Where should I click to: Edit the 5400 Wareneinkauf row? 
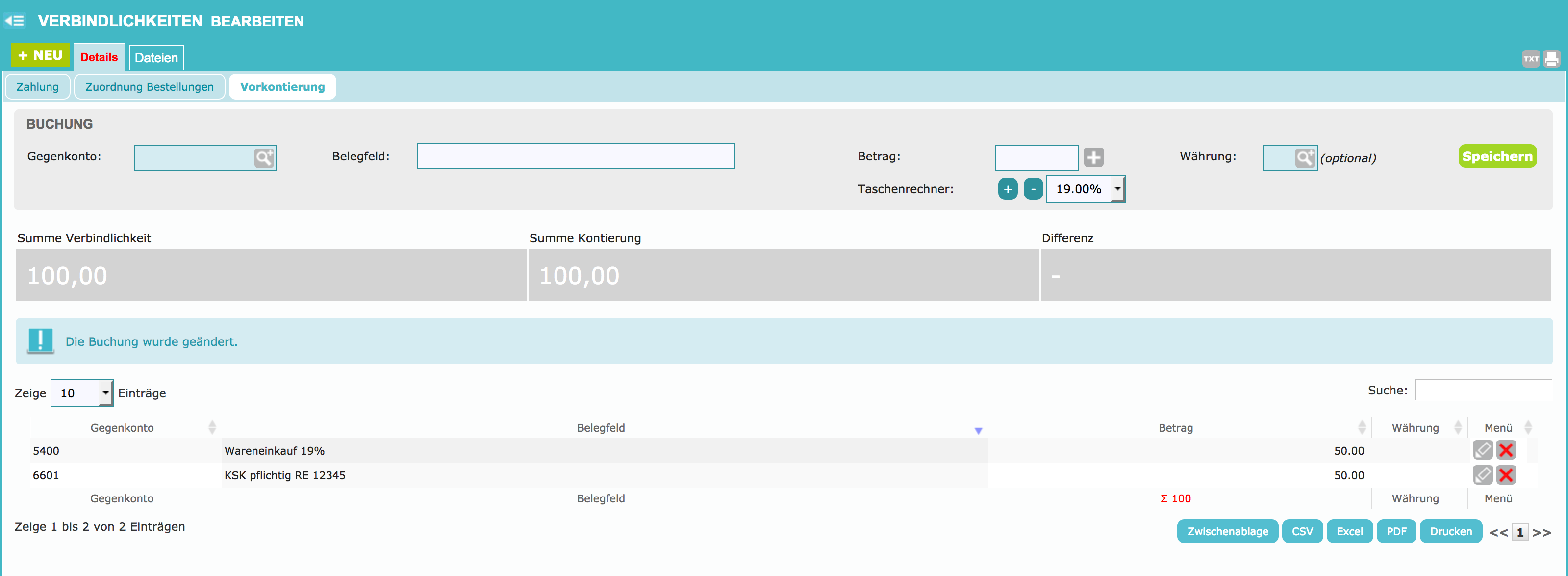pyautogui.click(x=1482, y=450)
